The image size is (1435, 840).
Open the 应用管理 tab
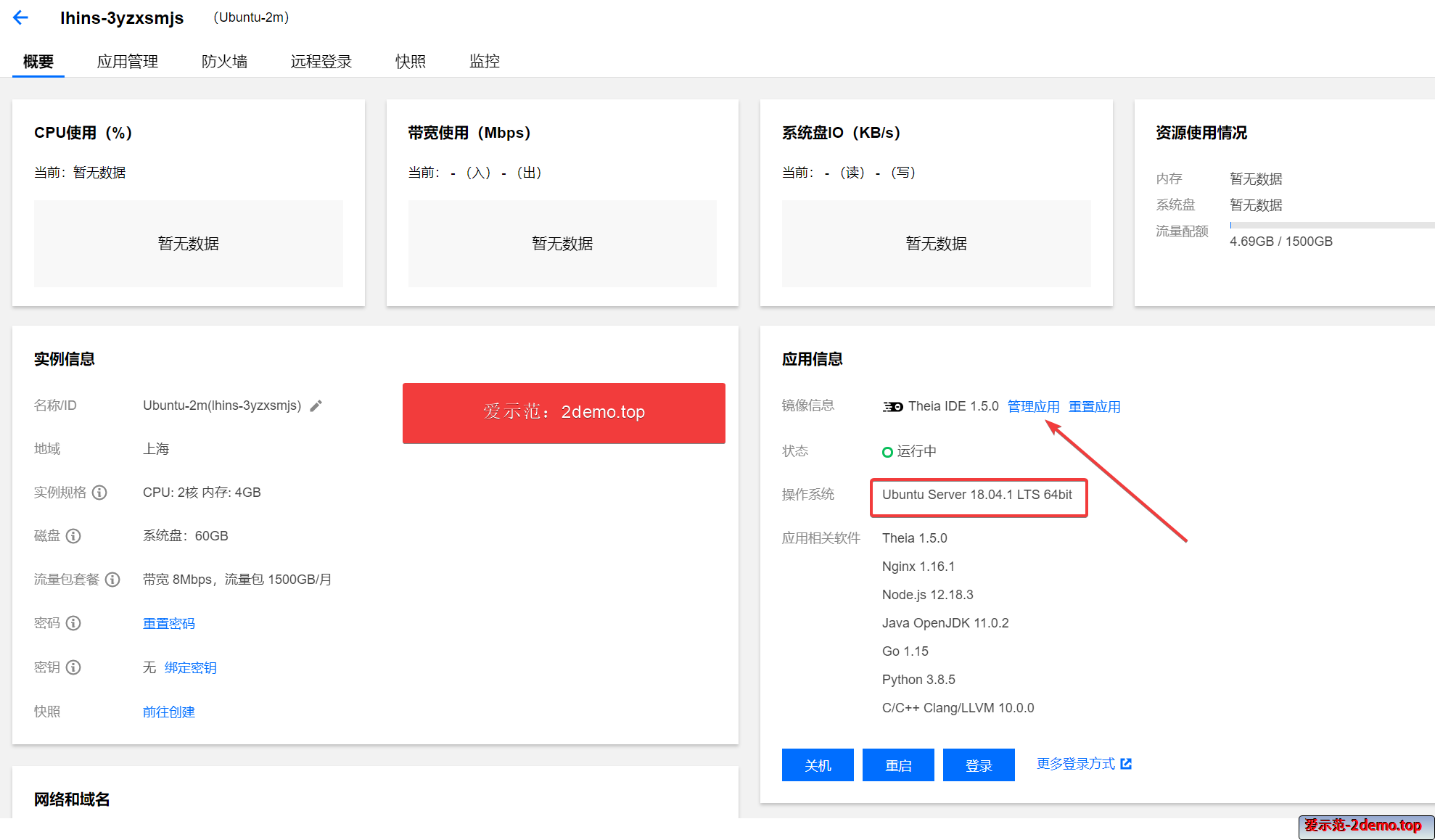[128, 62]
